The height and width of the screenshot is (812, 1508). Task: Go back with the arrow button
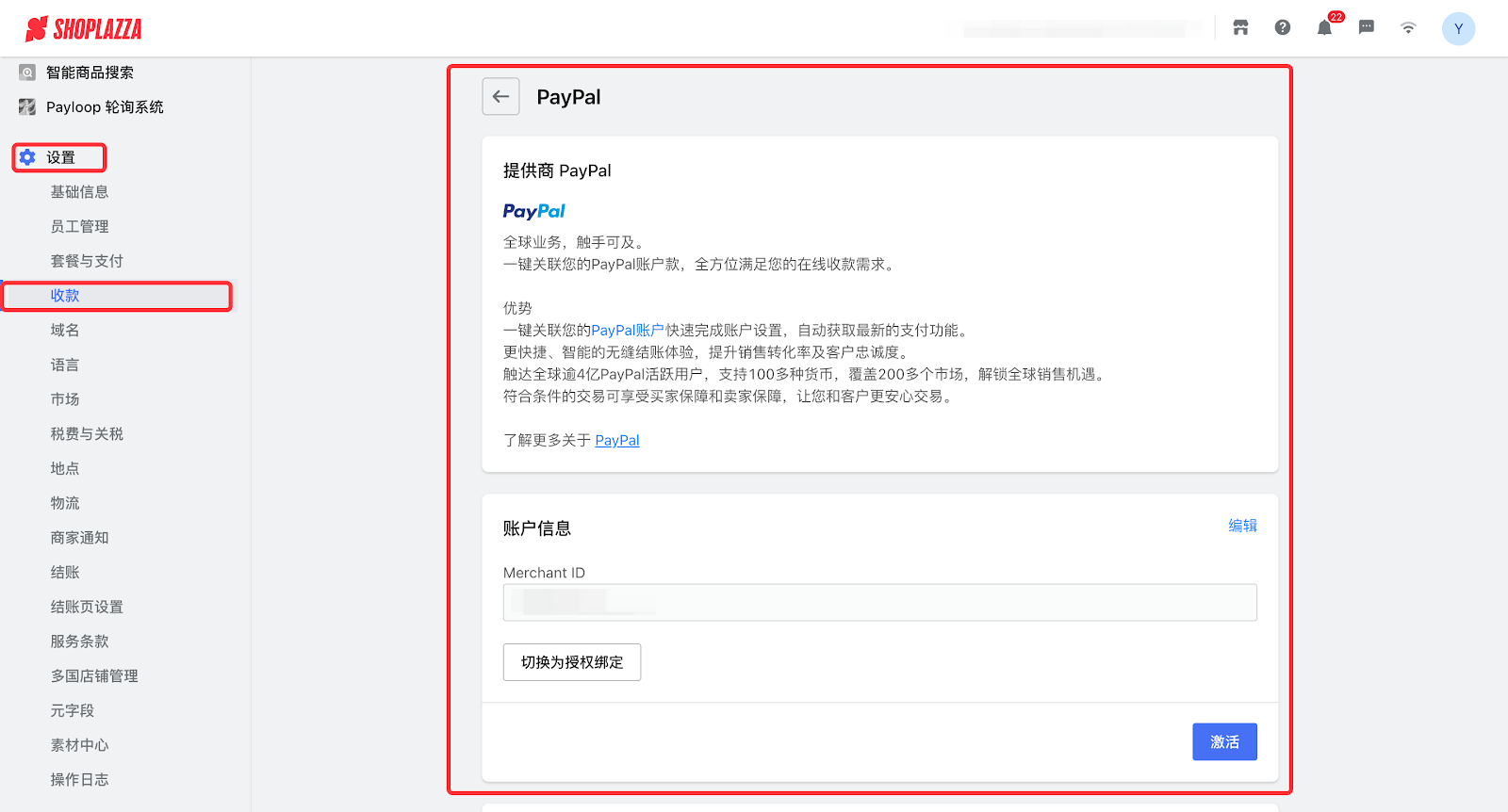tap(500, 97)
